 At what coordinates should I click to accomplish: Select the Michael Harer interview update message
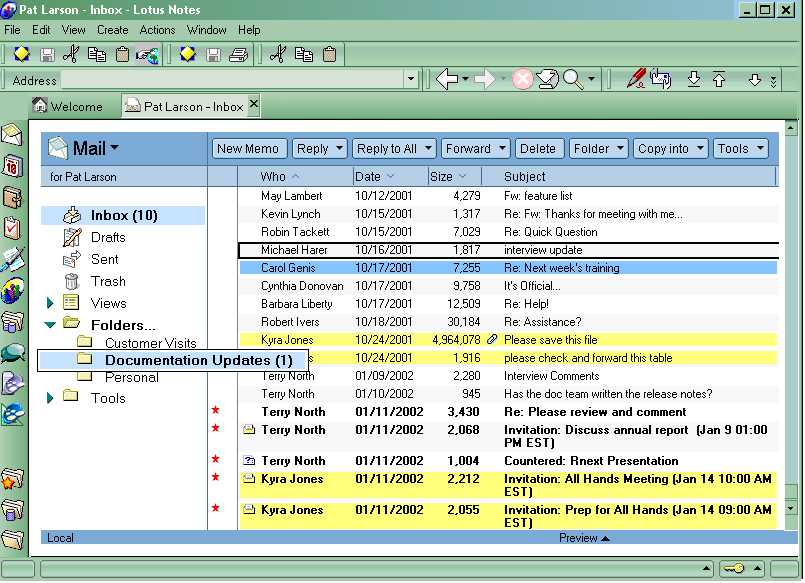point(508,250)
